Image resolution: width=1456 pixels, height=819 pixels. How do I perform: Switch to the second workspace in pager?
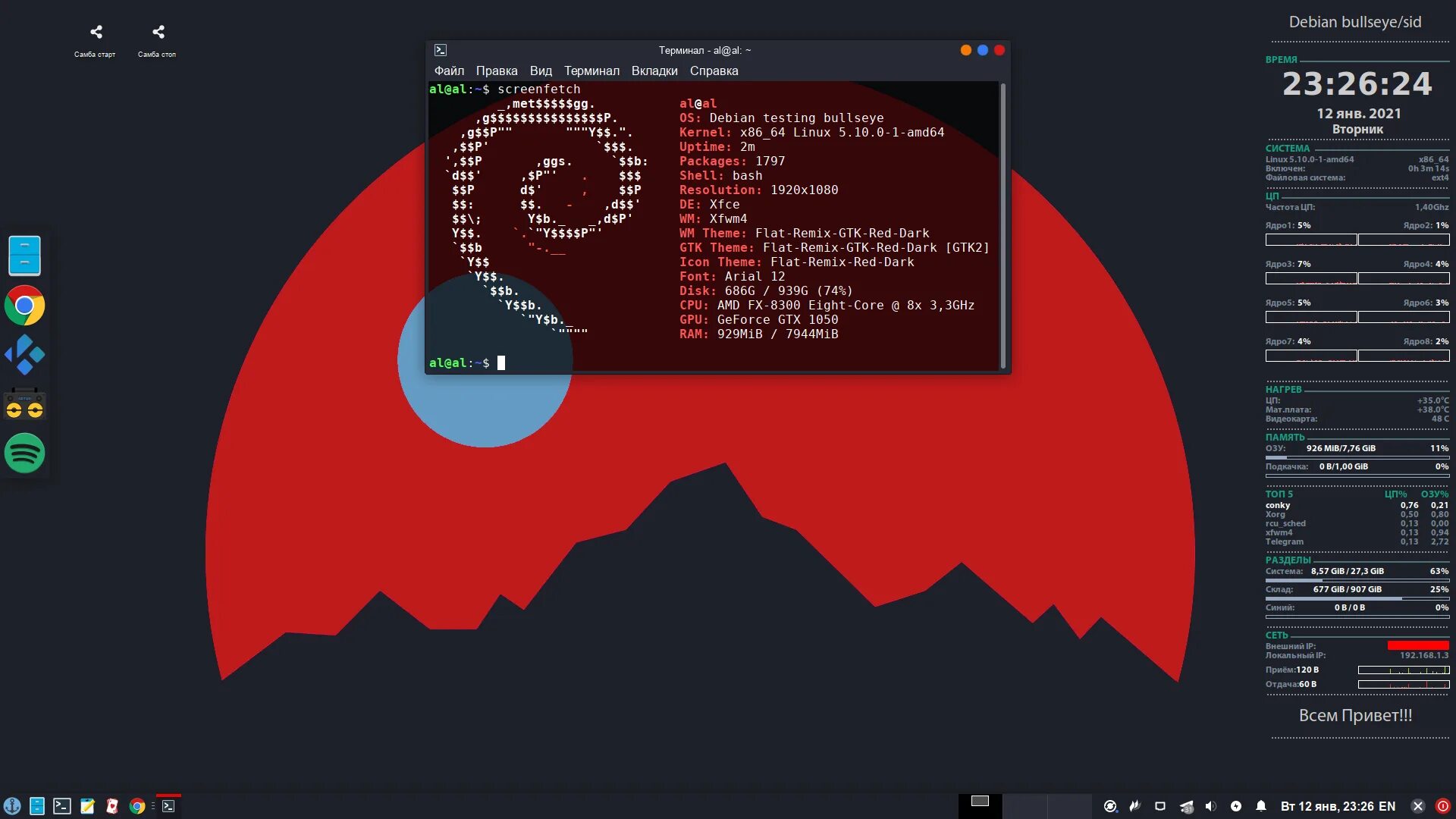pyautogui.click(x=1025, y=806)
